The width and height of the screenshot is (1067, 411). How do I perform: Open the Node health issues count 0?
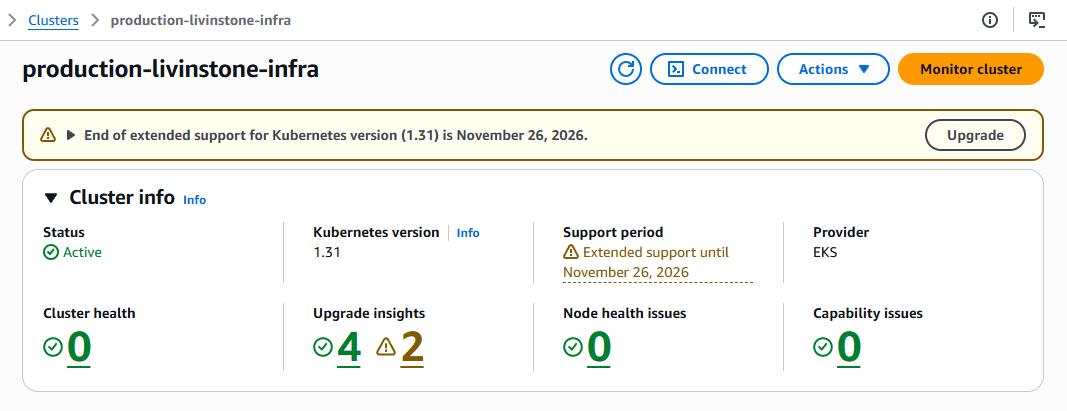pyautogui.click(x=599, y=347)
